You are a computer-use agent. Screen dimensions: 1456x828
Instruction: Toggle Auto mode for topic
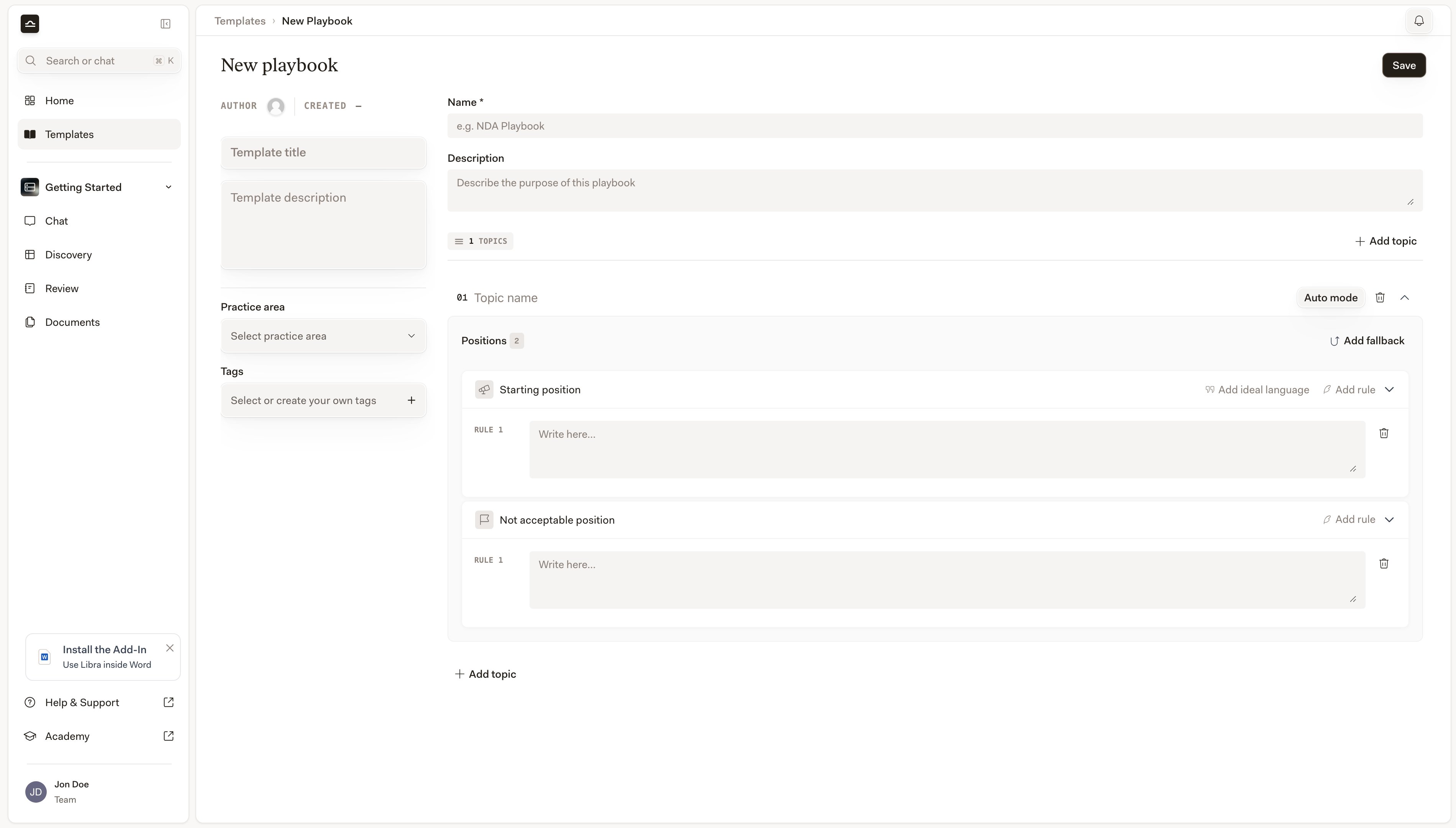tap(1330, 297)
